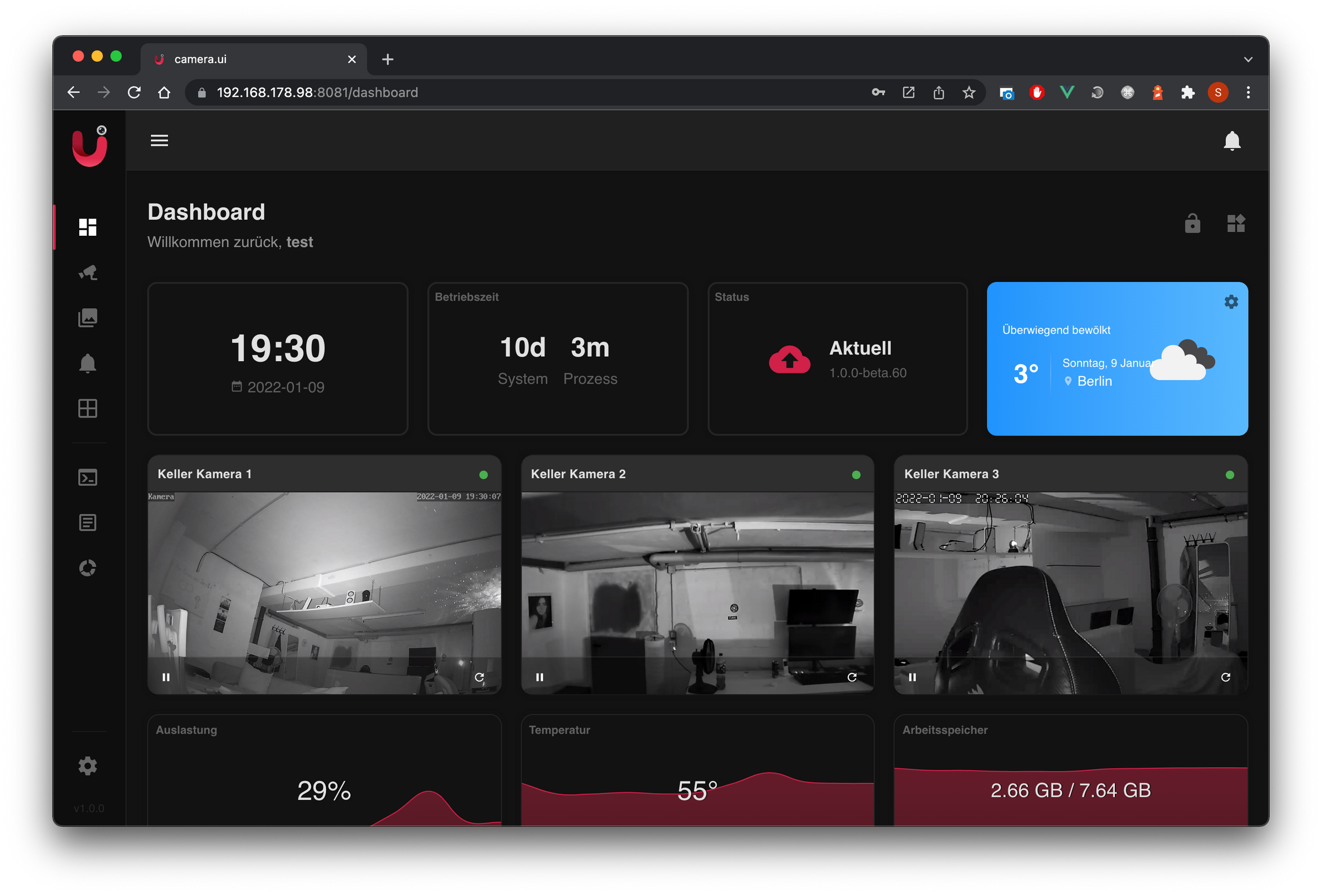Pause the Keller Kamera 2 stream

coord(539,677)
